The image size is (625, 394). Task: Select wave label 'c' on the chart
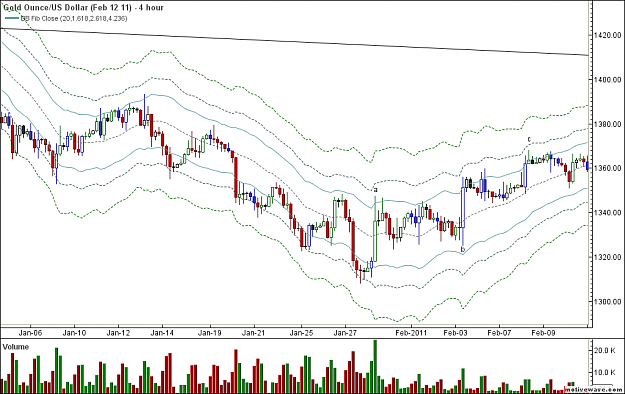(x=529, y=139)
